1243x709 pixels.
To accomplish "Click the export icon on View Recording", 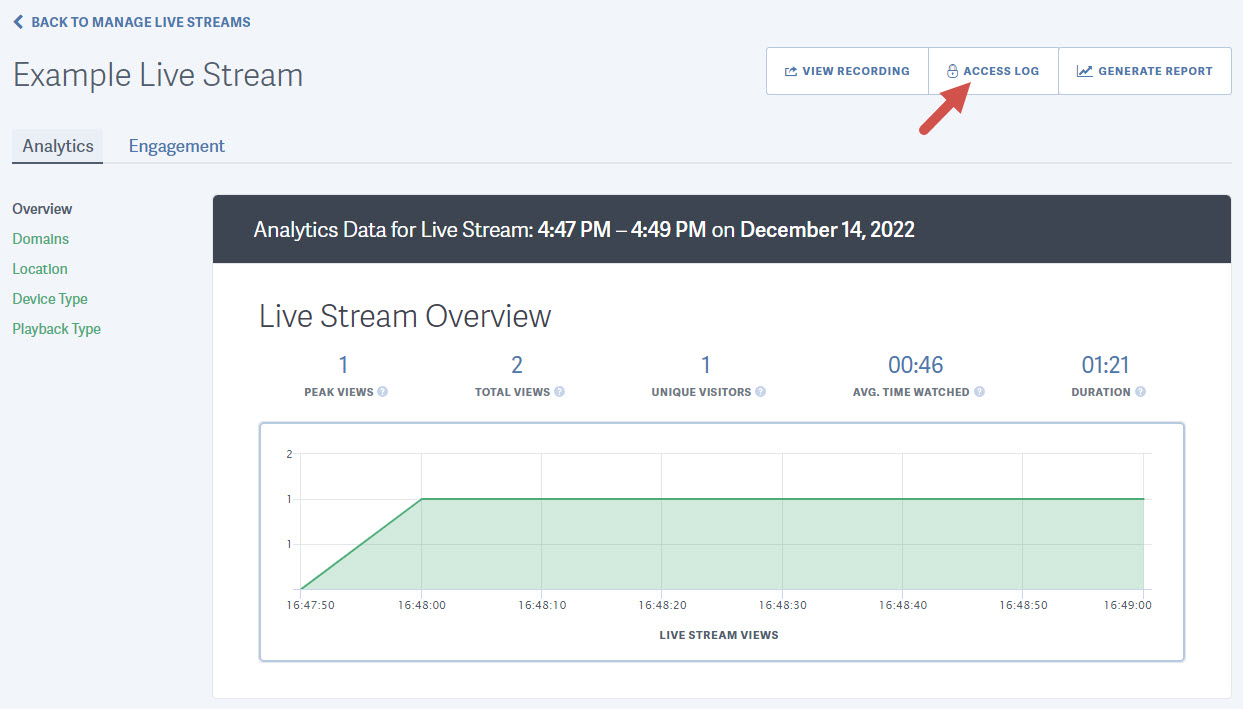I will pos(790,70).
